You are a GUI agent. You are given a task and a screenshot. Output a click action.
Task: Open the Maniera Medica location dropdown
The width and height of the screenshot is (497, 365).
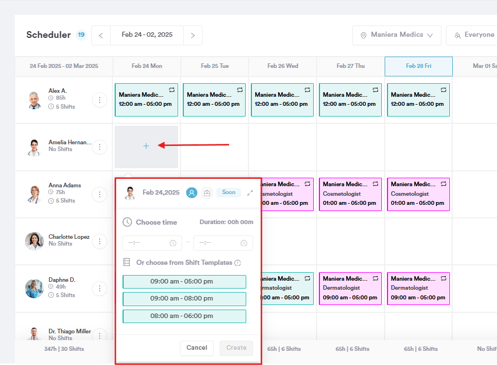pyautogui.click(x=397, y=35)
